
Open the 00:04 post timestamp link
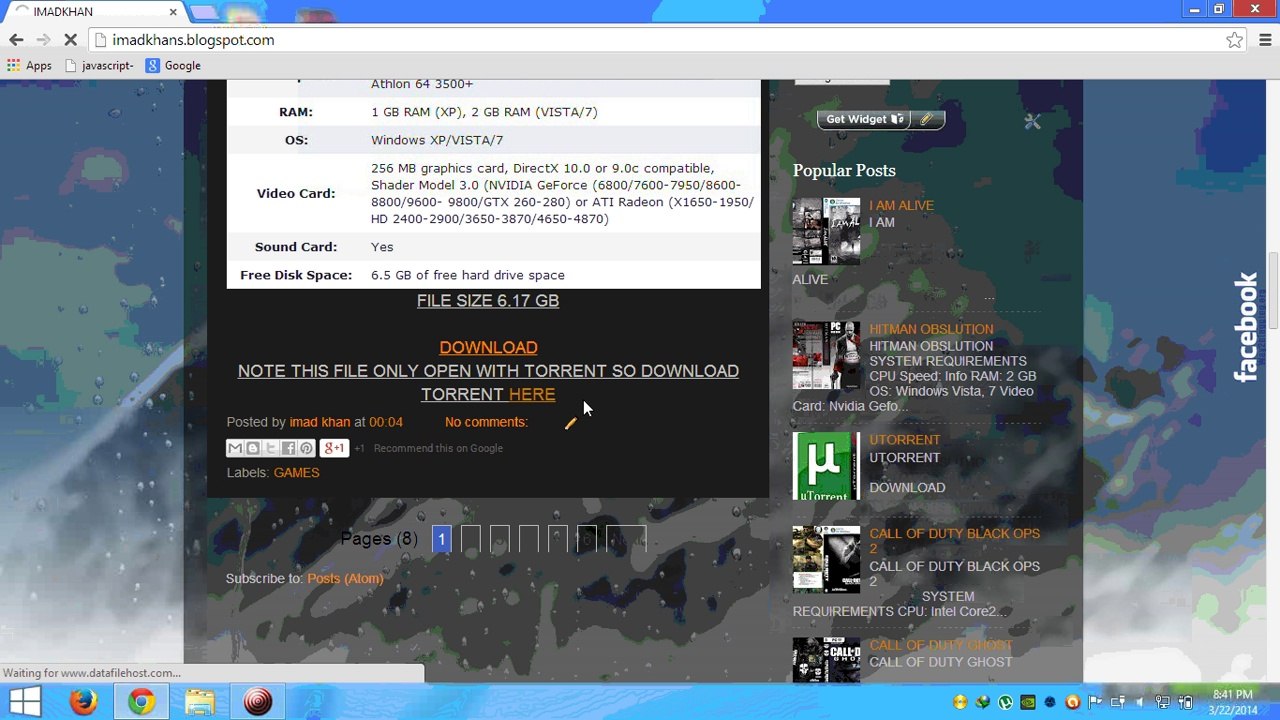click(386, 422)
